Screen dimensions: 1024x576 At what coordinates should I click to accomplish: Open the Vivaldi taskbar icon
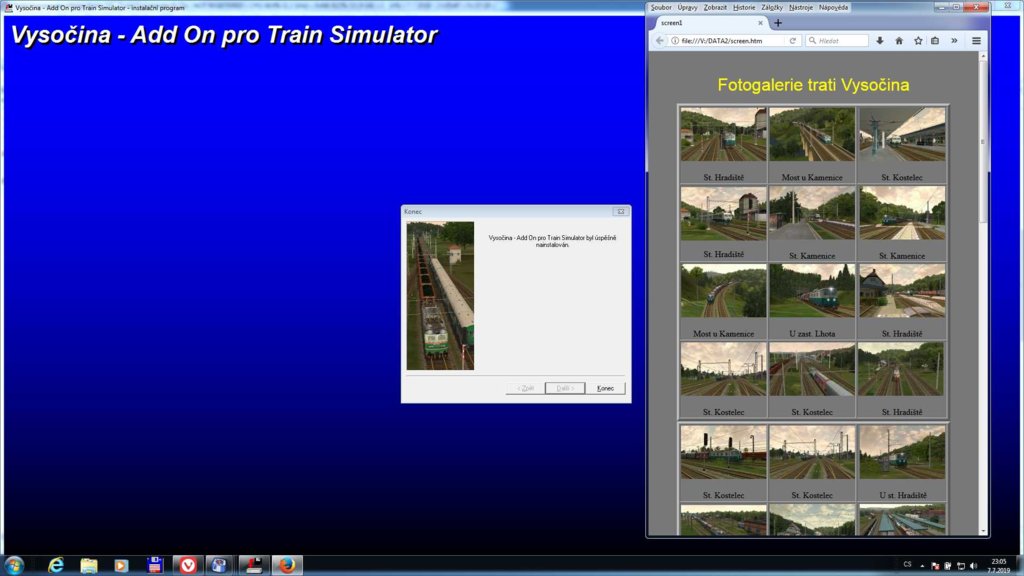[x=188, y=565]
